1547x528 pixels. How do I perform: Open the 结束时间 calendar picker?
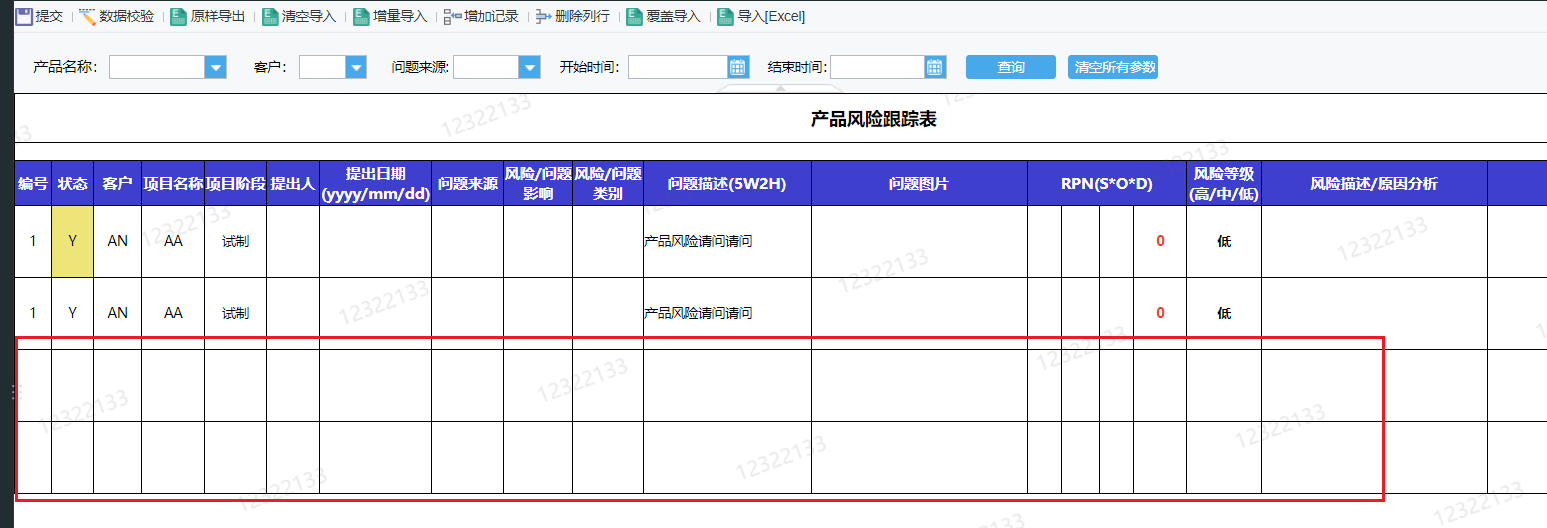point(936,67)
